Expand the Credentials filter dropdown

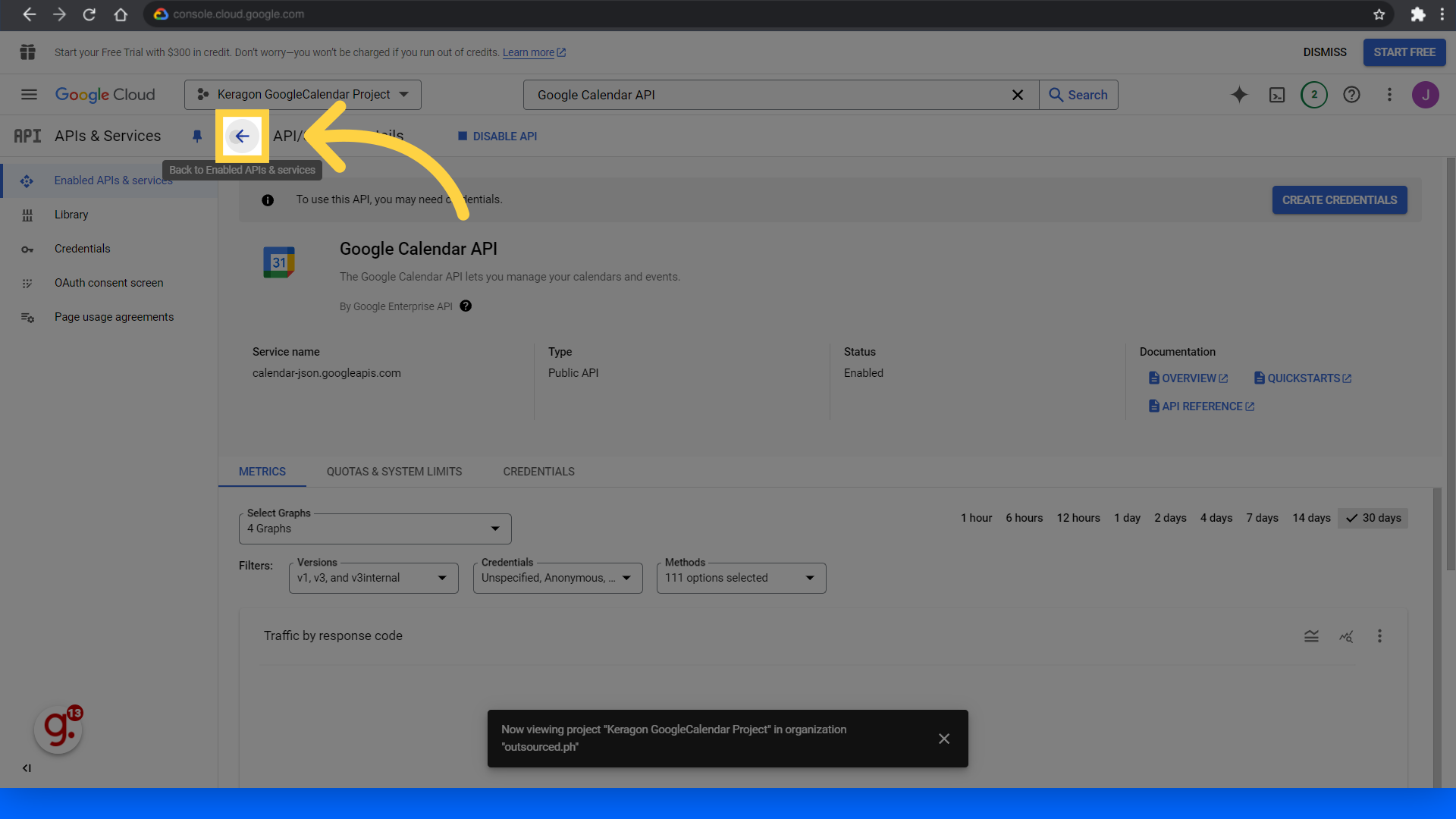pyautogui.click(x=558, y=578)
